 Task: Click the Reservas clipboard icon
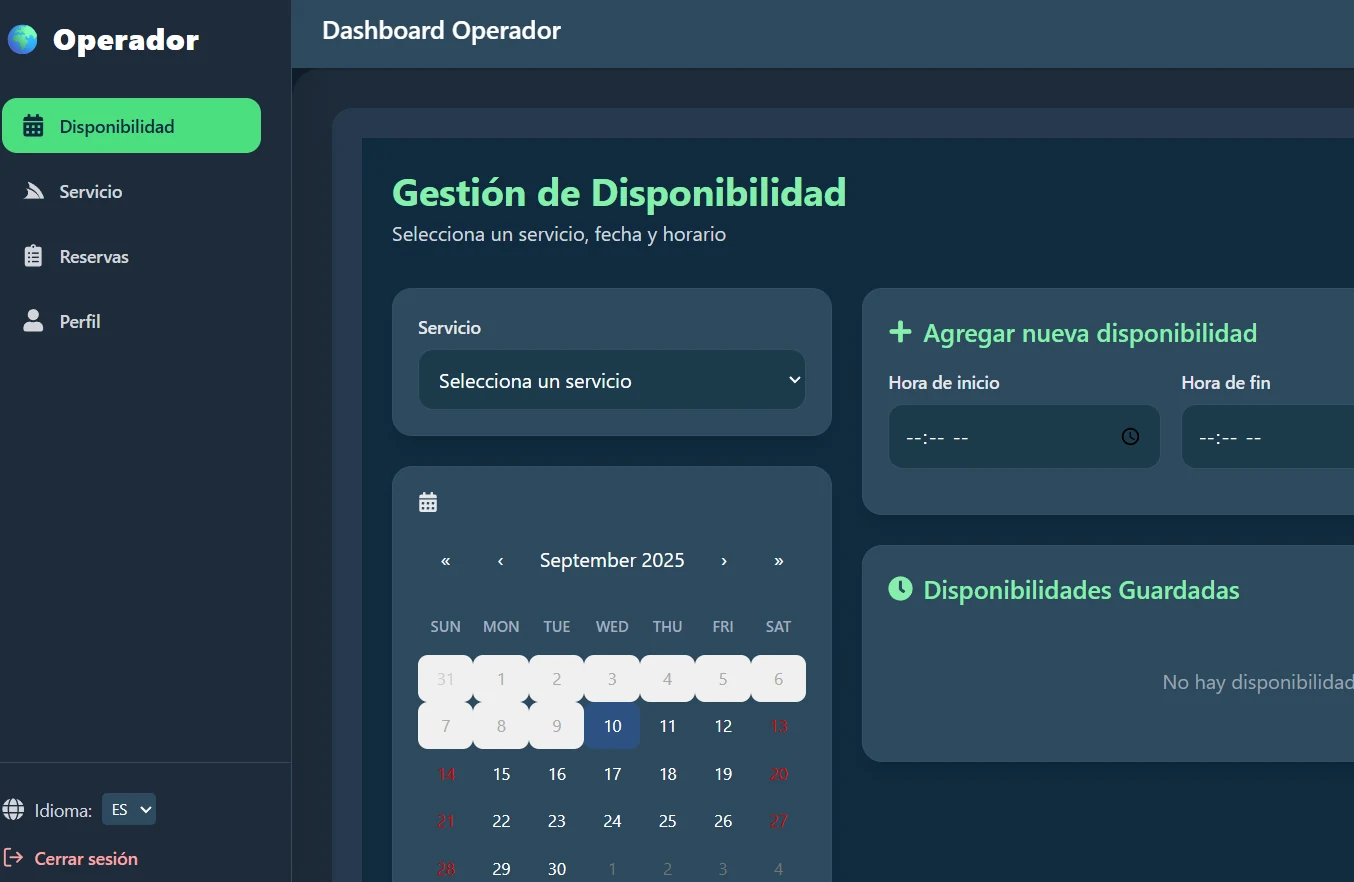(x=33, y=257)
